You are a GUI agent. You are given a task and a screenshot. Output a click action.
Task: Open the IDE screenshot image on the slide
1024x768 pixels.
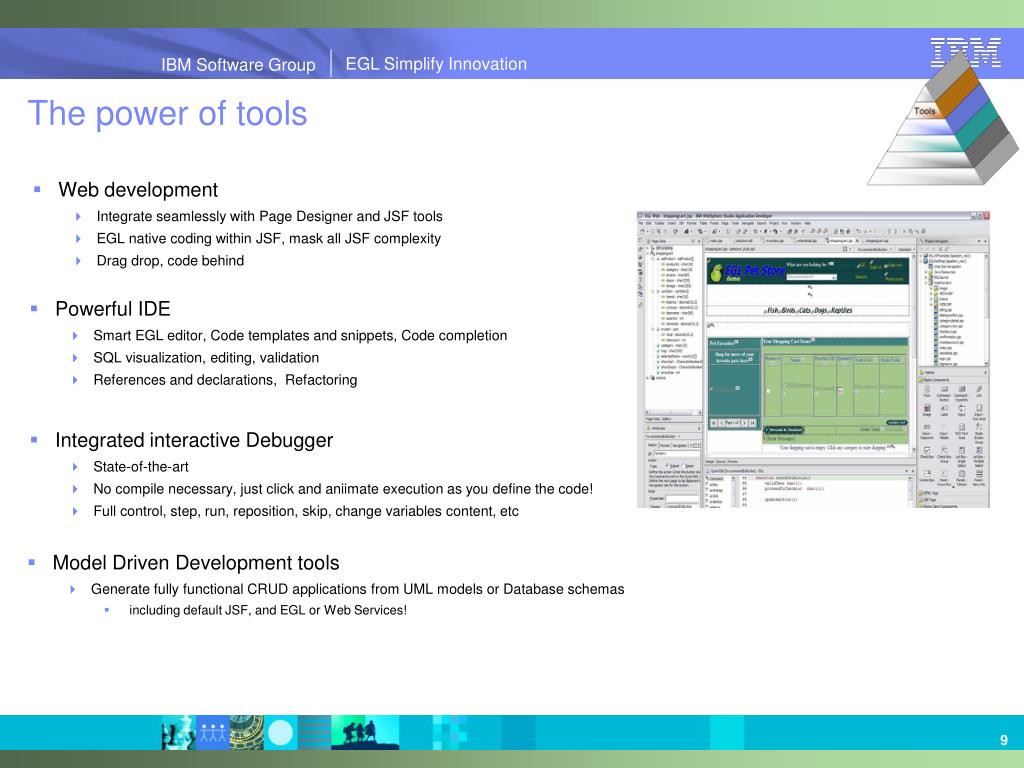point(813,359)
